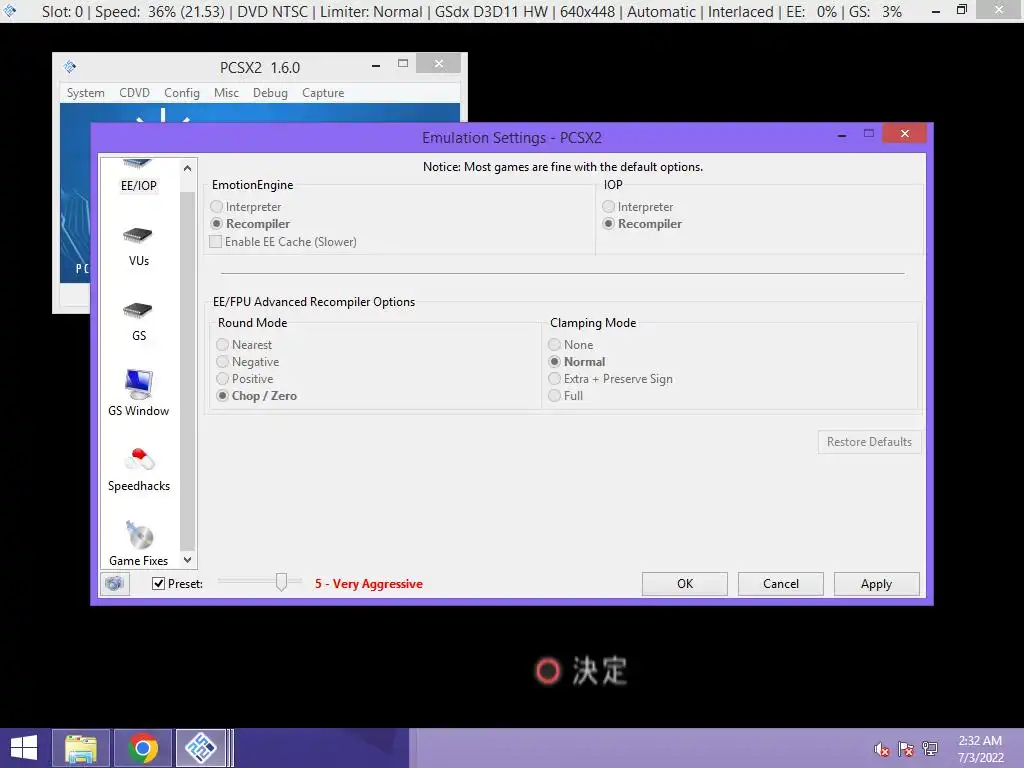
Task: Select the GS chip icon in sidebar
Action: click(138, 310)
